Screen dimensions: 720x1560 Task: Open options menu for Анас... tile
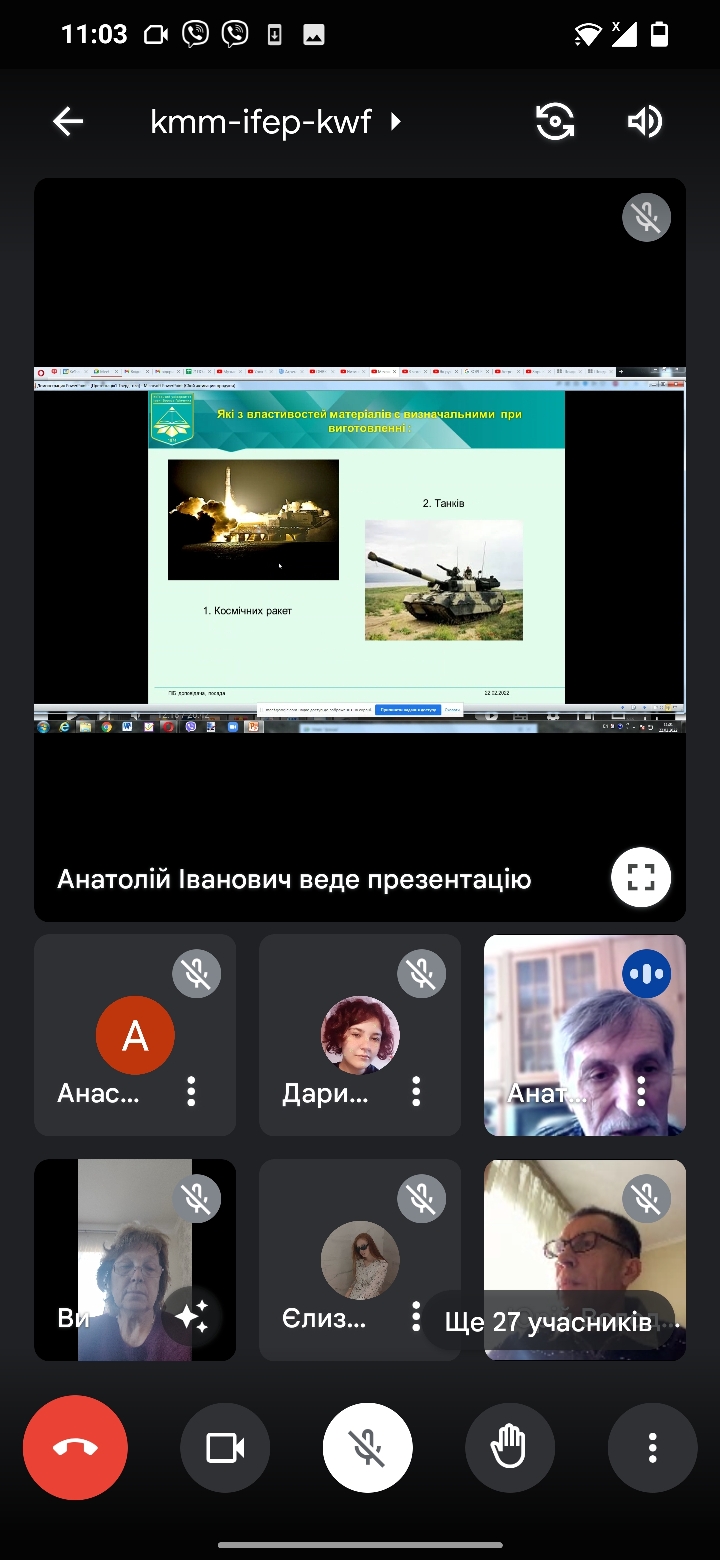coord(191,1091)
